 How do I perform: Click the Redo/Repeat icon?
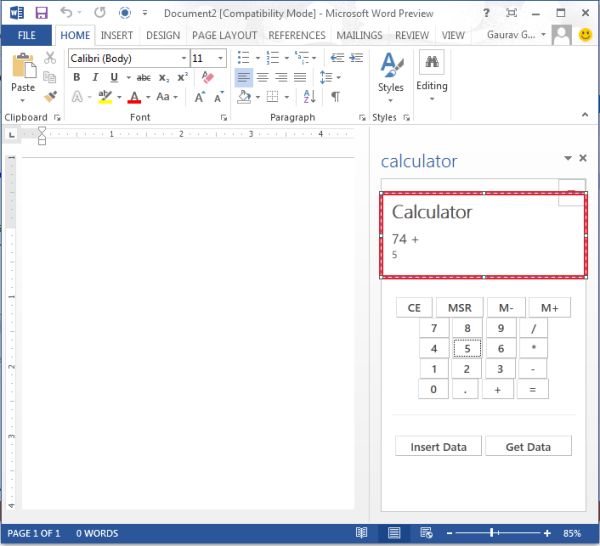click(100, 13)
